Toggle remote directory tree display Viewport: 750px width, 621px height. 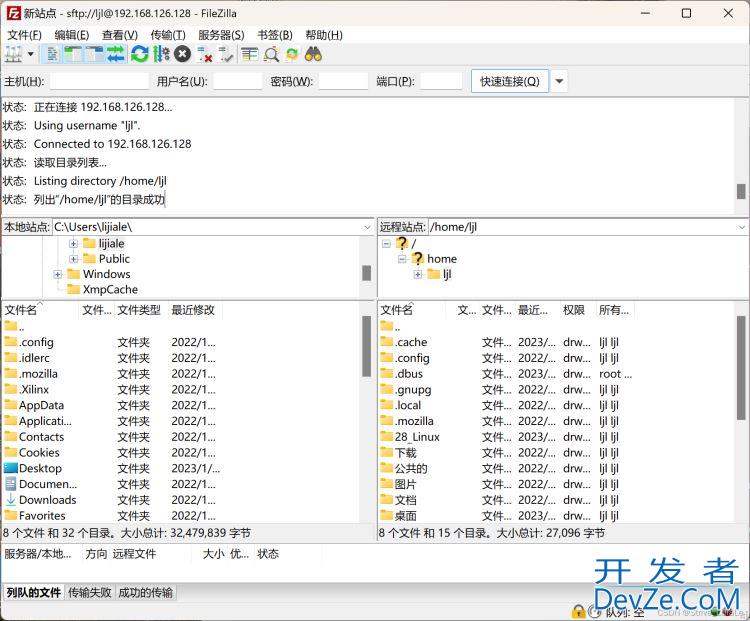[x=94, y=55]
